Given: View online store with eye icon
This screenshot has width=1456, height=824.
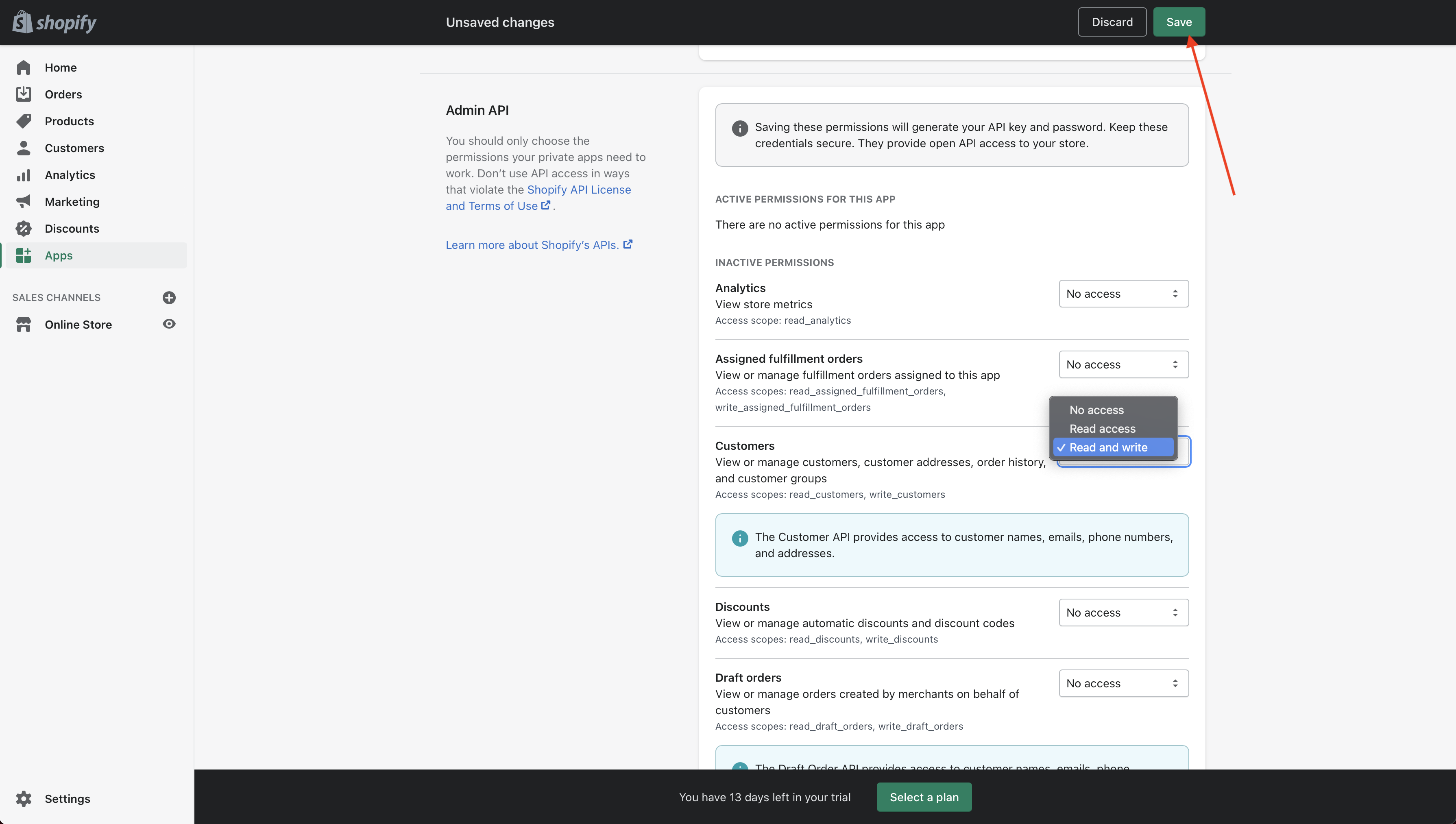Looking at the screenshot, I should (169, 324).
